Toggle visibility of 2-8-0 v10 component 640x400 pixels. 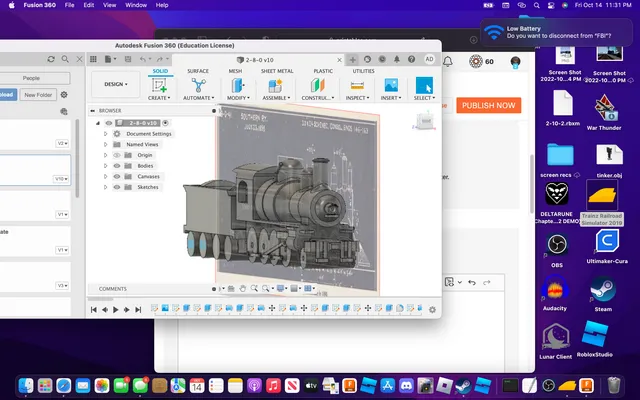(x=109, y=123)
